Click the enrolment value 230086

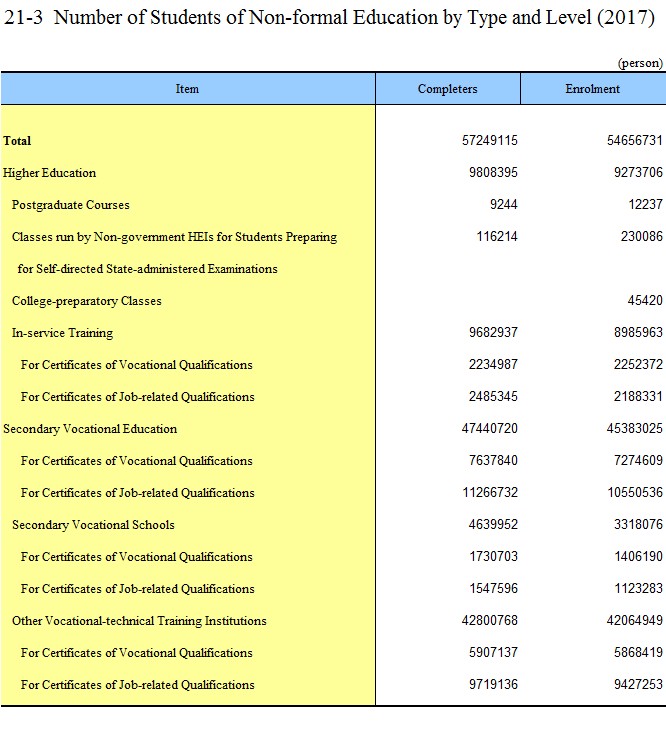pyautogui.click(x=641, y=237)
